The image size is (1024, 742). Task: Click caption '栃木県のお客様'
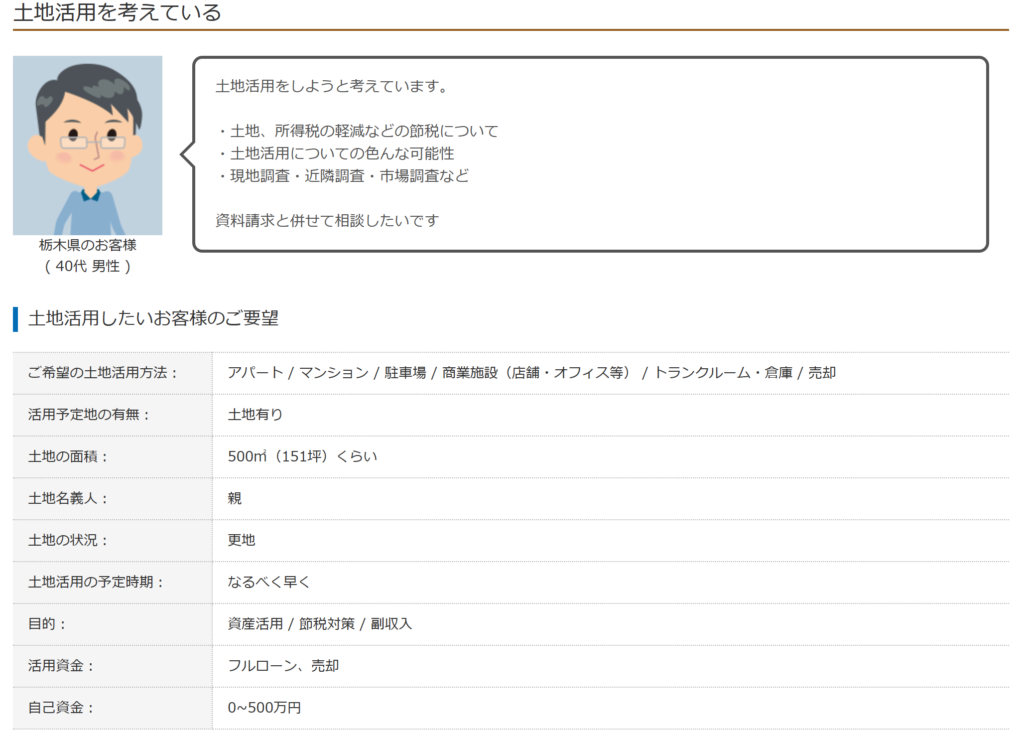pyautogui.click(x=88, y=245)
